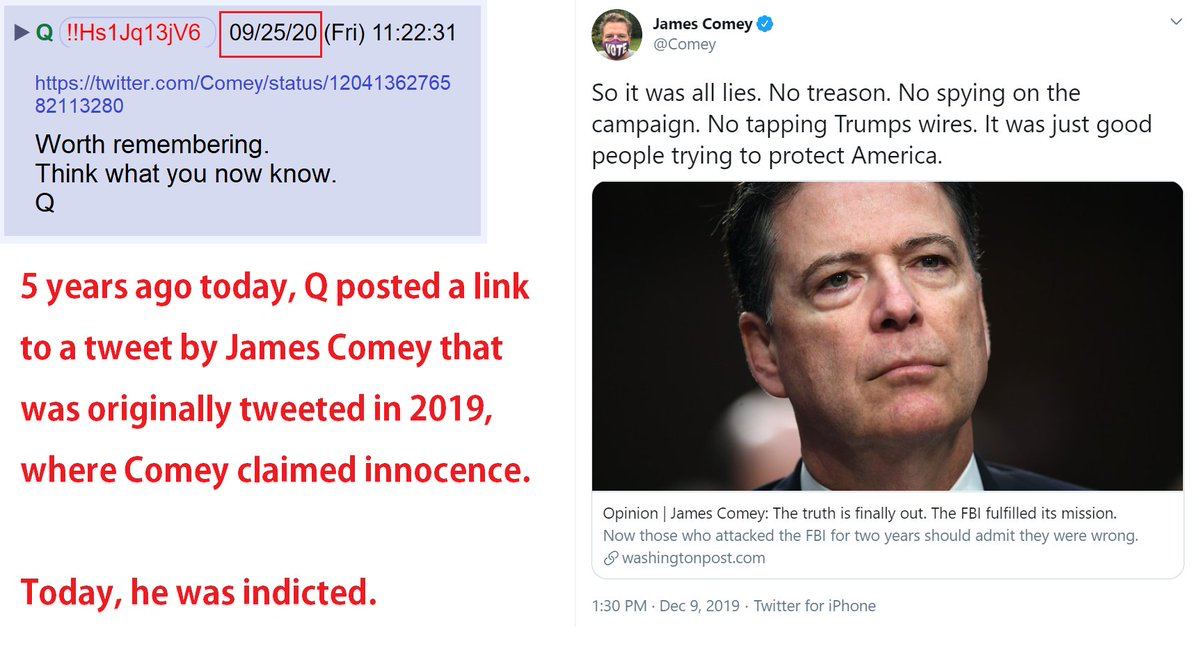
Task: Open the @Comey handle
Action: pyautogui.click(x=684, y=45)
